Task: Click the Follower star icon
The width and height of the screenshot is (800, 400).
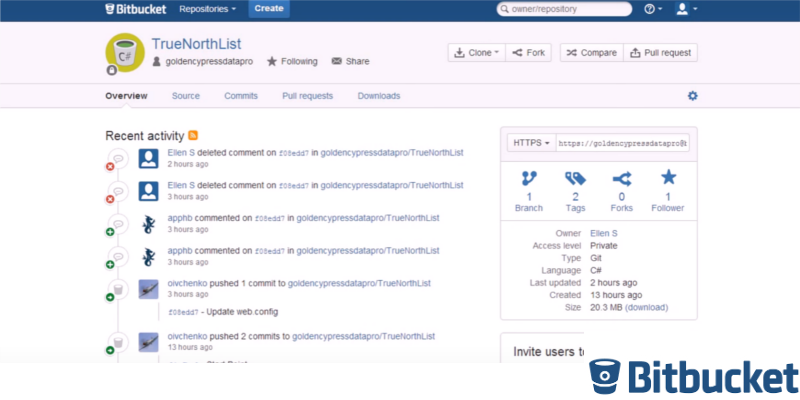Action: [x=668, y=179]
